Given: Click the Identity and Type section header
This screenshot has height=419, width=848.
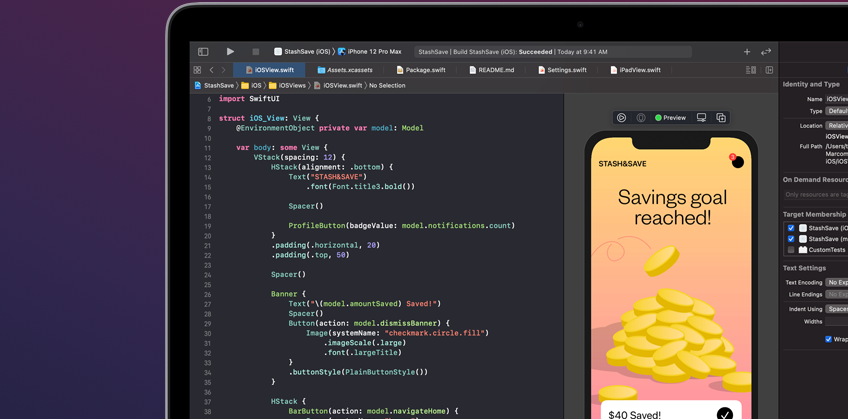Looking at the screenshot, I should click(x=811, y=84).
